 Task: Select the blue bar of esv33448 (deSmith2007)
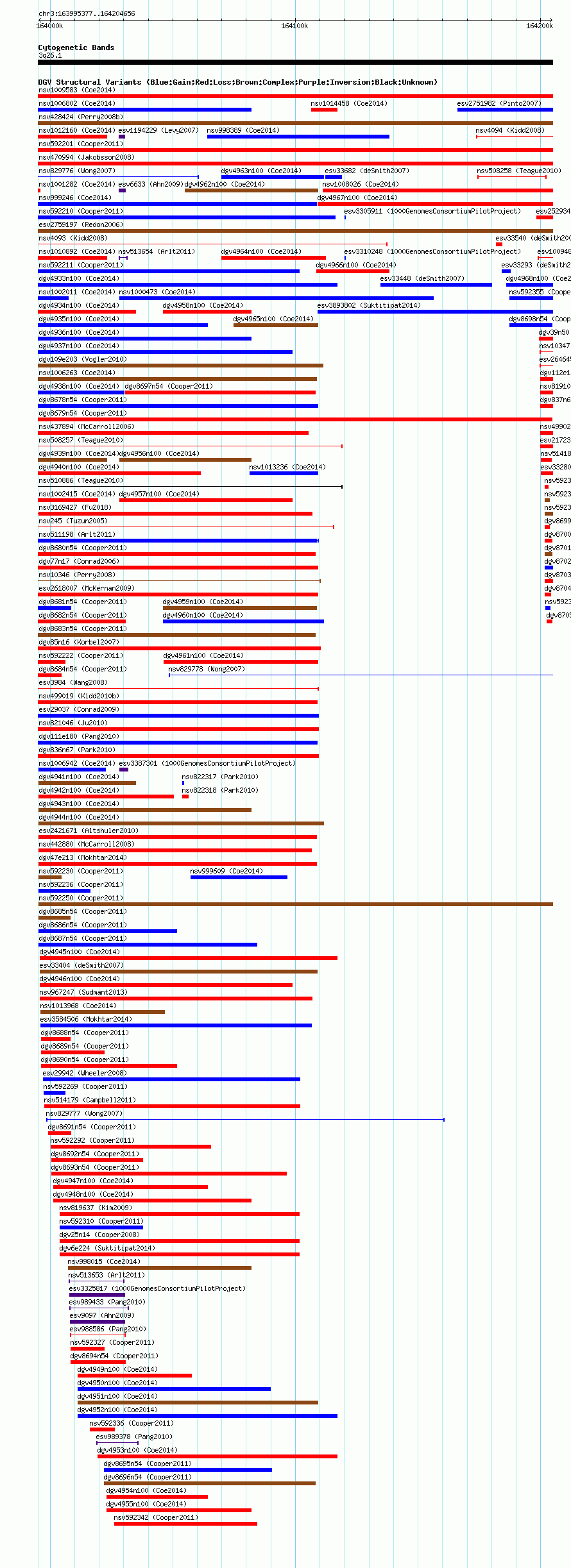pyautogui.click(x=436, y=285)
